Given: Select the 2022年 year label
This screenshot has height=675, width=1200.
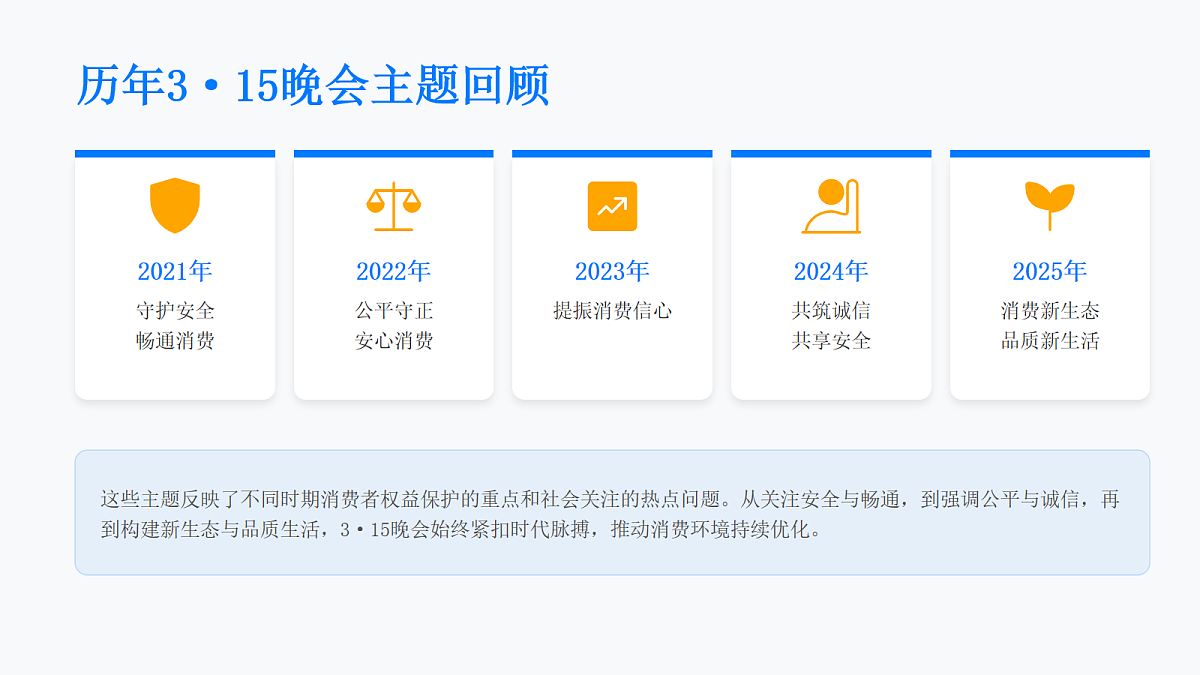Looking at the screenshot, I should point(394,271).
